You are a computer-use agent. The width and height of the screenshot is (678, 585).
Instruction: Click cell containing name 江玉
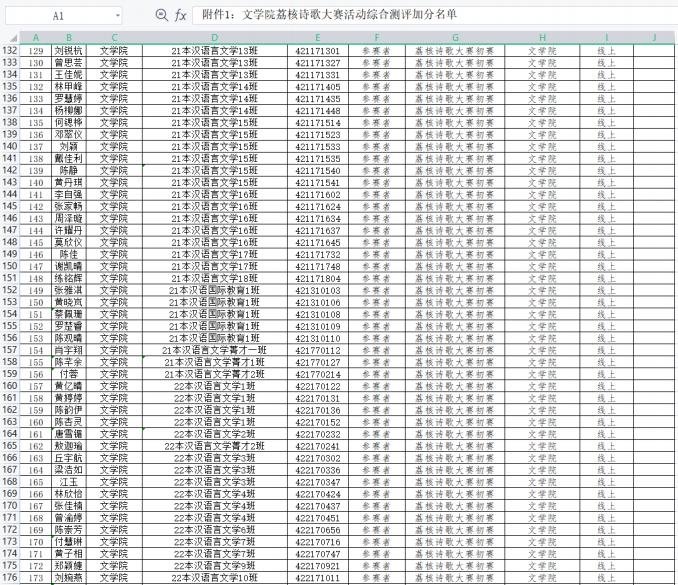click(69, 482)
